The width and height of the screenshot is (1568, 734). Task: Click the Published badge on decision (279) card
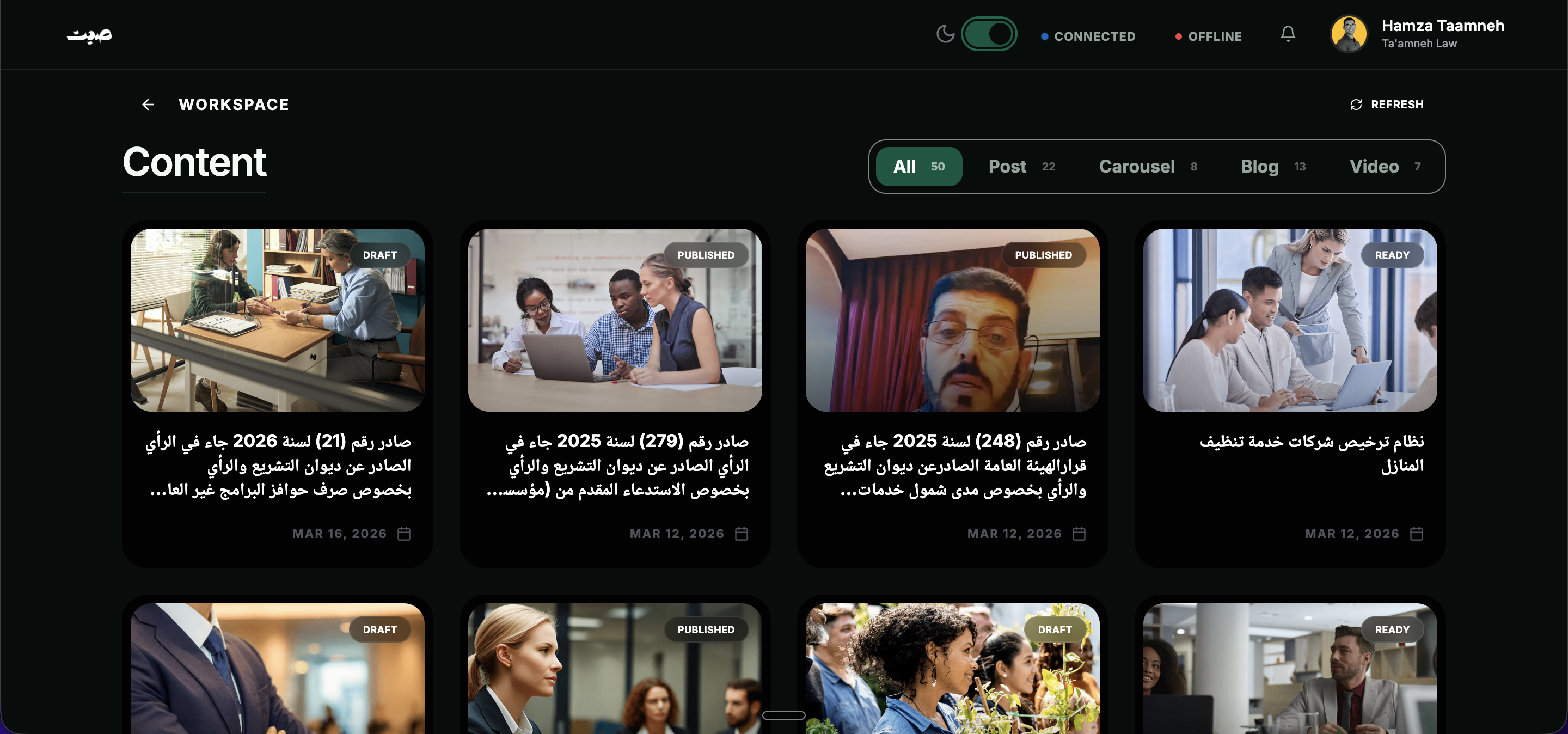(x=706, y=255)
